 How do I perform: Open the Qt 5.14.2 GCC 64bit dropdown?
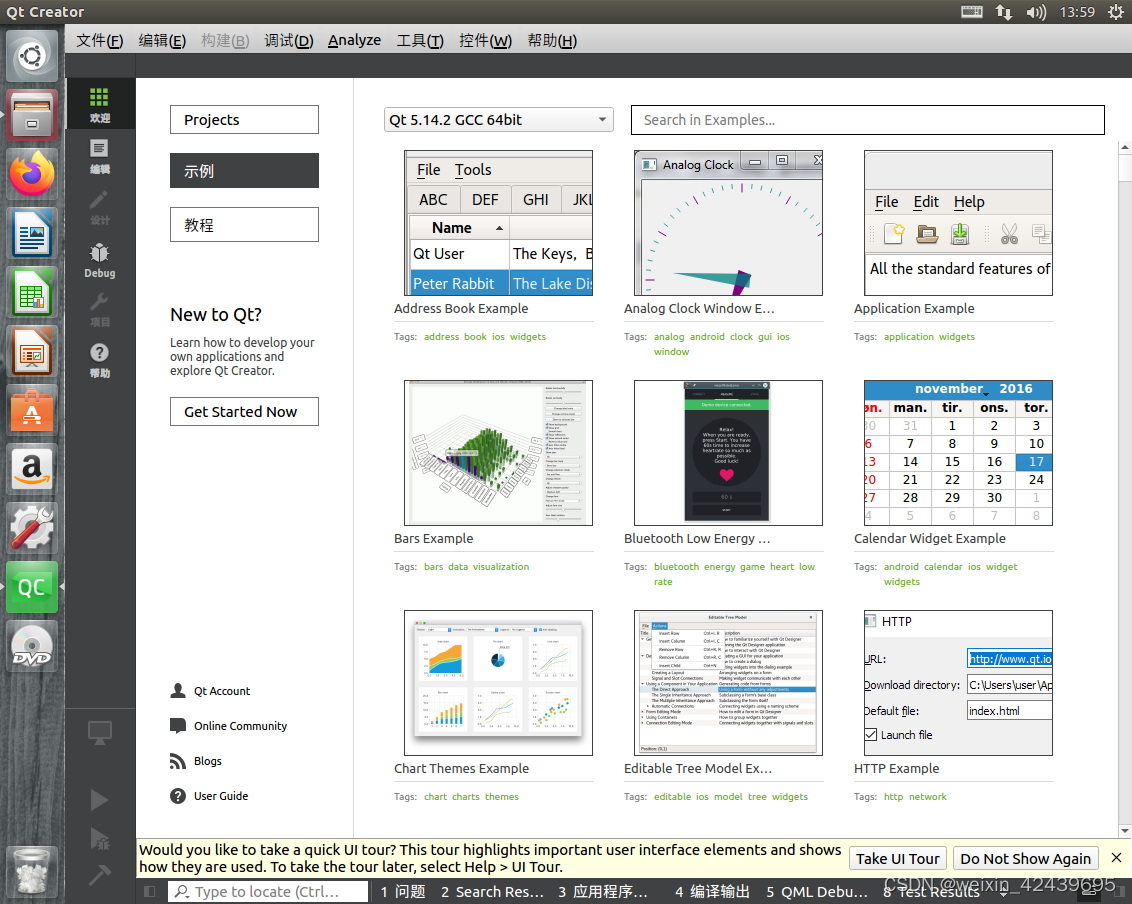point(498,120)
